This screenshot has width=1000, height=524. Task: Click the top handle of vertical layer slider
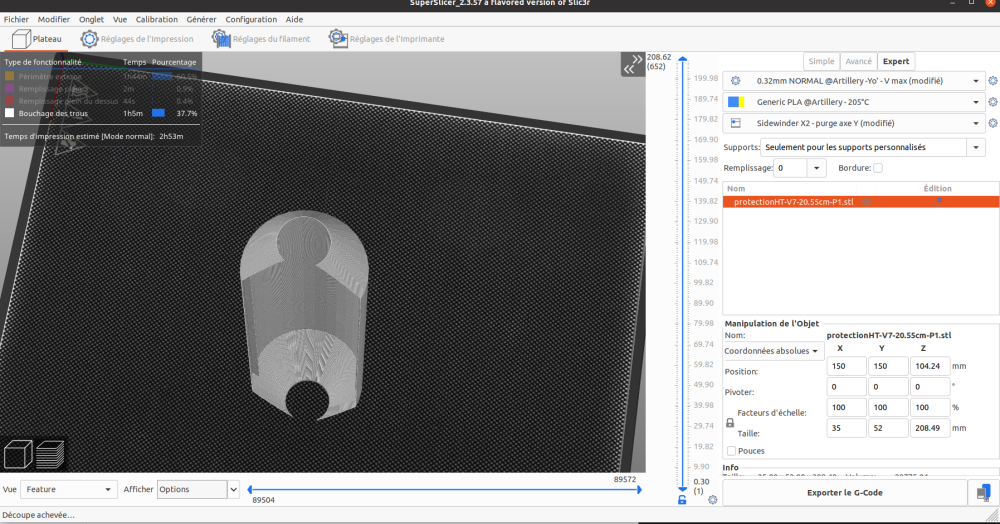point(682,59)
